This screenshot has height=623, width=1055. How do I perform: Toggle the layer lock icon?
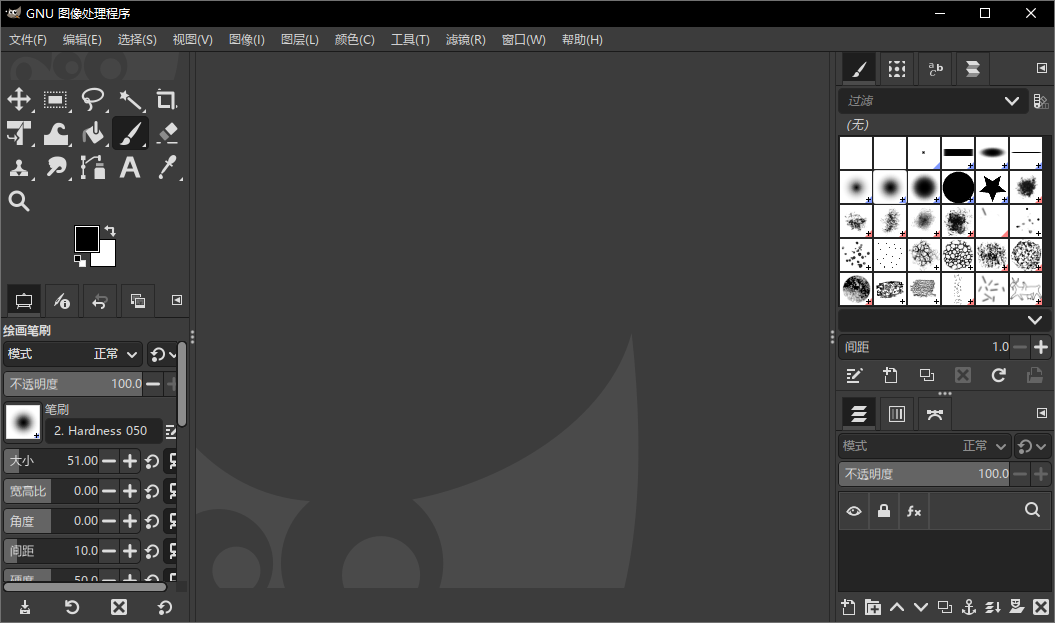(x=884, y=511)
